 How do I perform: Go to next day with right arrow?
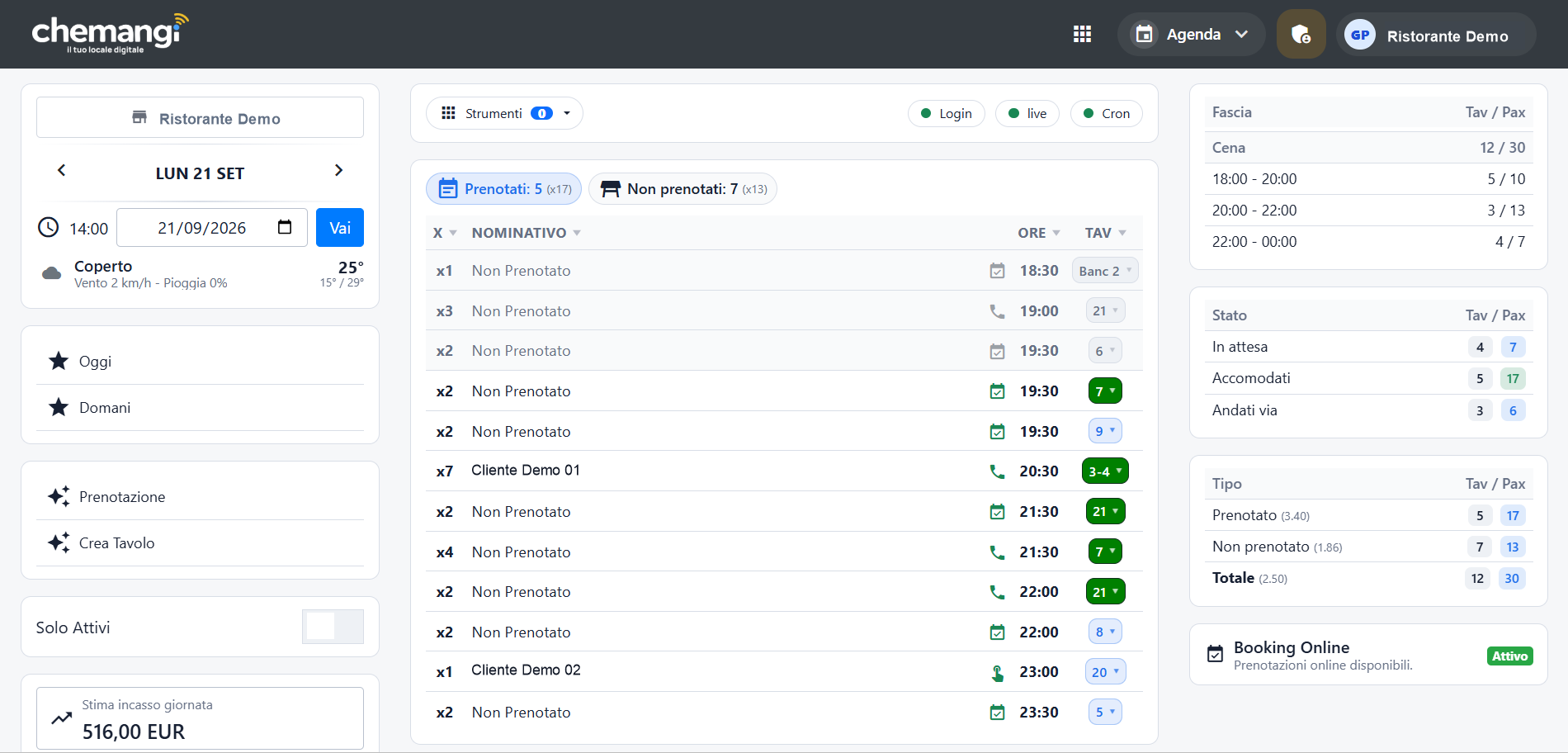tap(338, 170)
